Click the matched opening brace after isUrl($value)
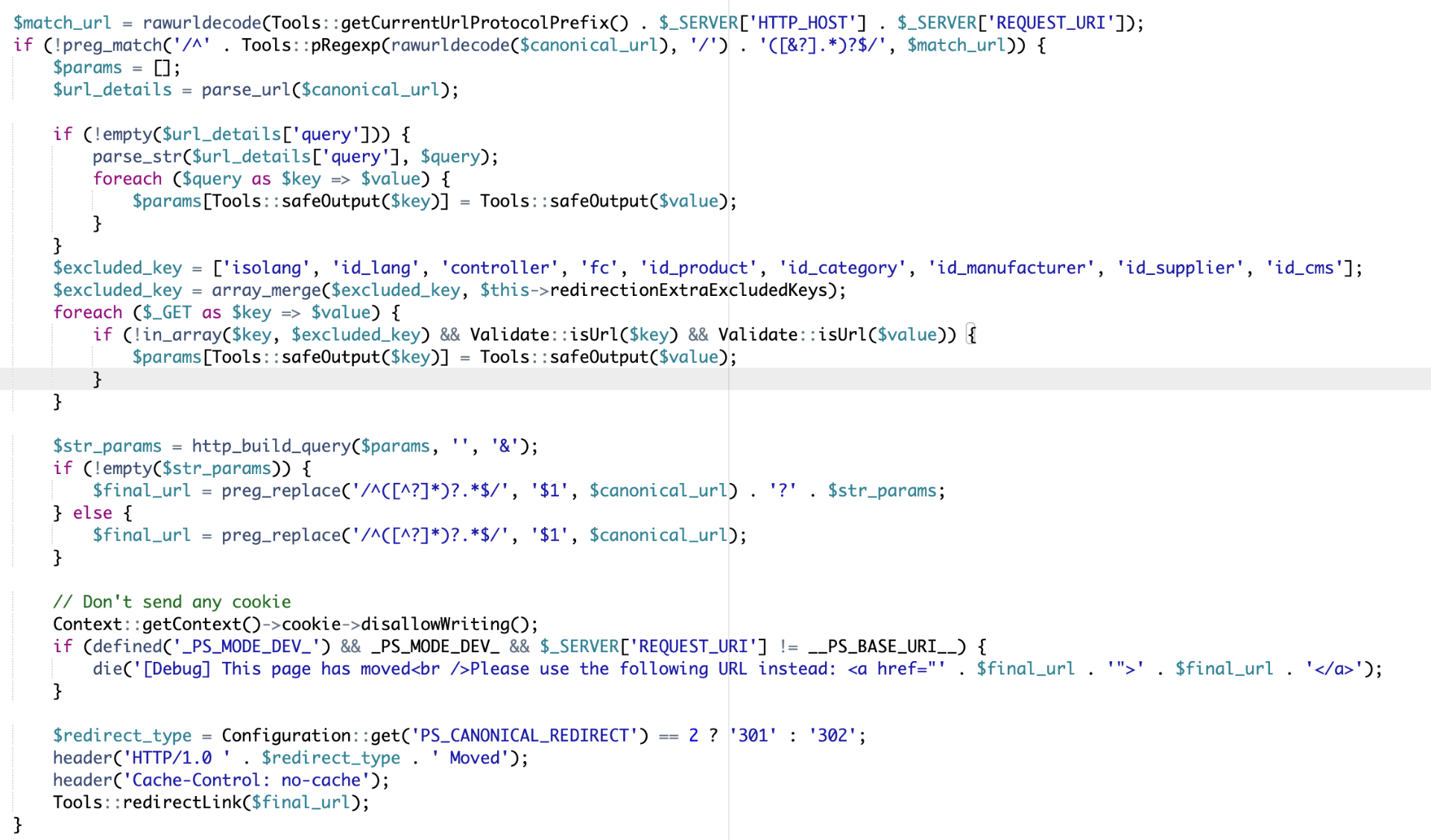The width and height of the screenshot is (1431, 840). (971, 335)
